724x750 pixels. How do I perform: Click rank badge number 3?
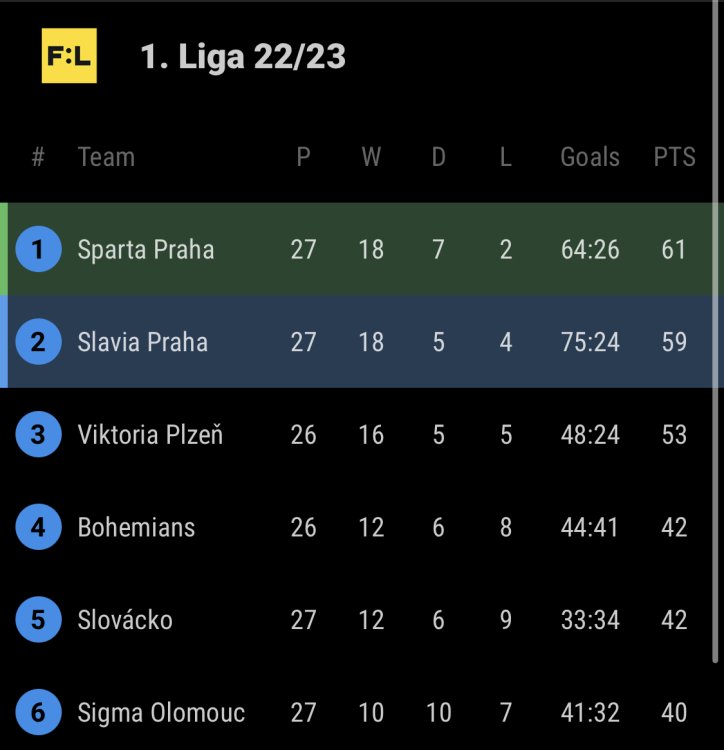pos(38,435)
